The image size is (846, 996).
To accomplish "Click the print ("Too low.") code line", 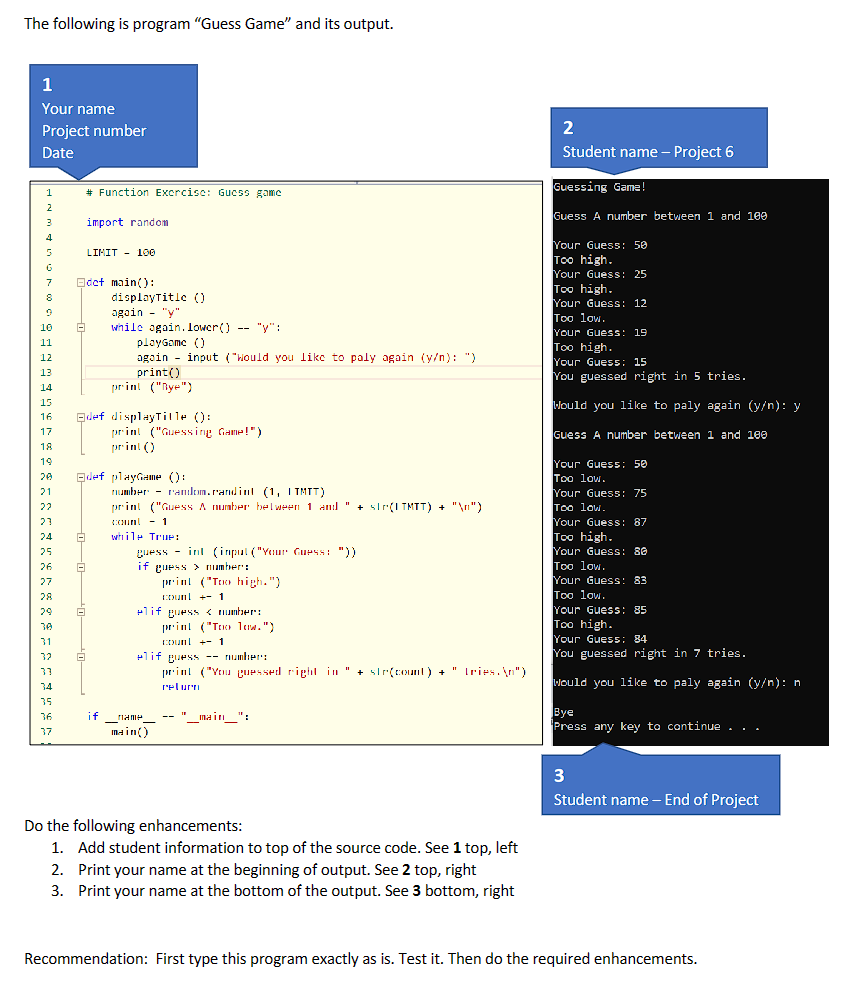I will [x=218, y=627].
